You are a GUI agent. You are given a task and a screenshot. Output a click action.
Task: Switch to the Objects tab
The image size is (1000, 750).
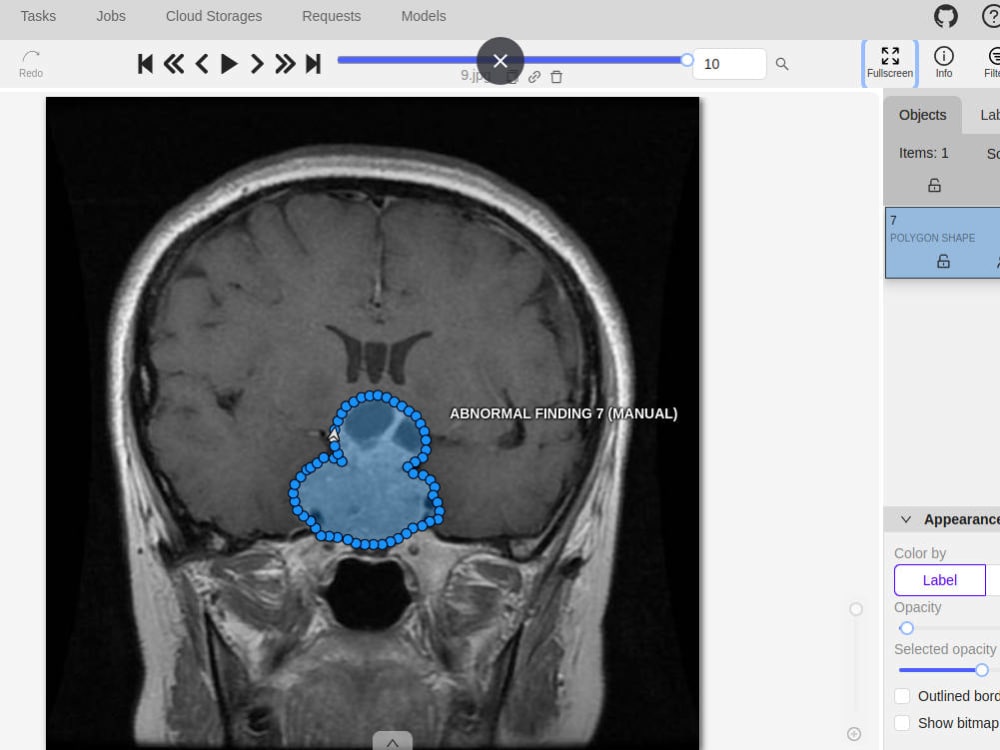[922, 115]
